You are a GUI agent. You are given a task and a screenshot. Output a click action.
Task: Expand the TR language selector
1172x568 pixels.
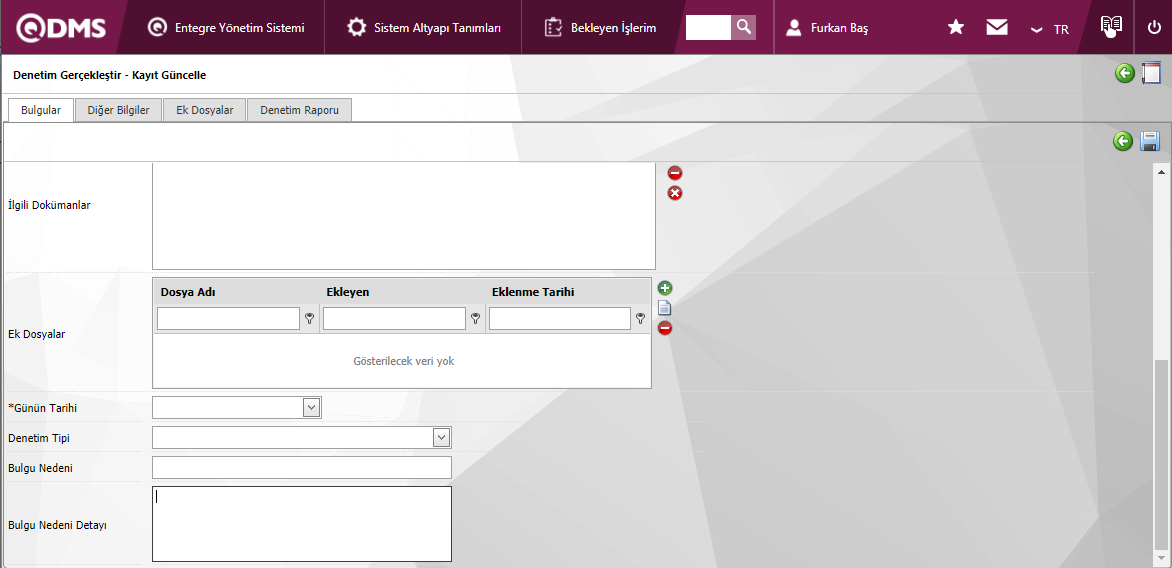[1050, 29]
